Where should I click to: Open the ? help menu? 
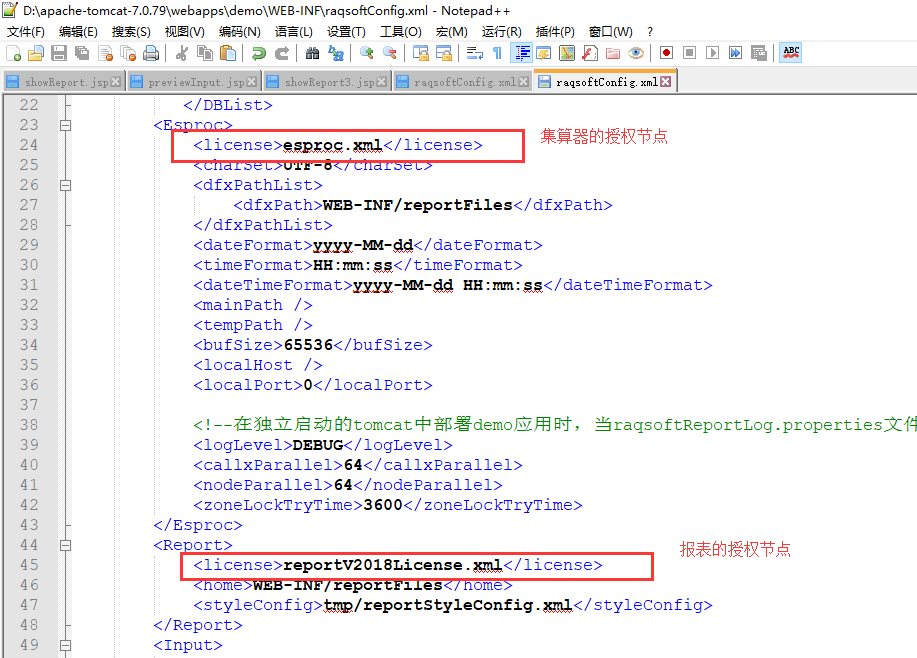coord(650,32)
